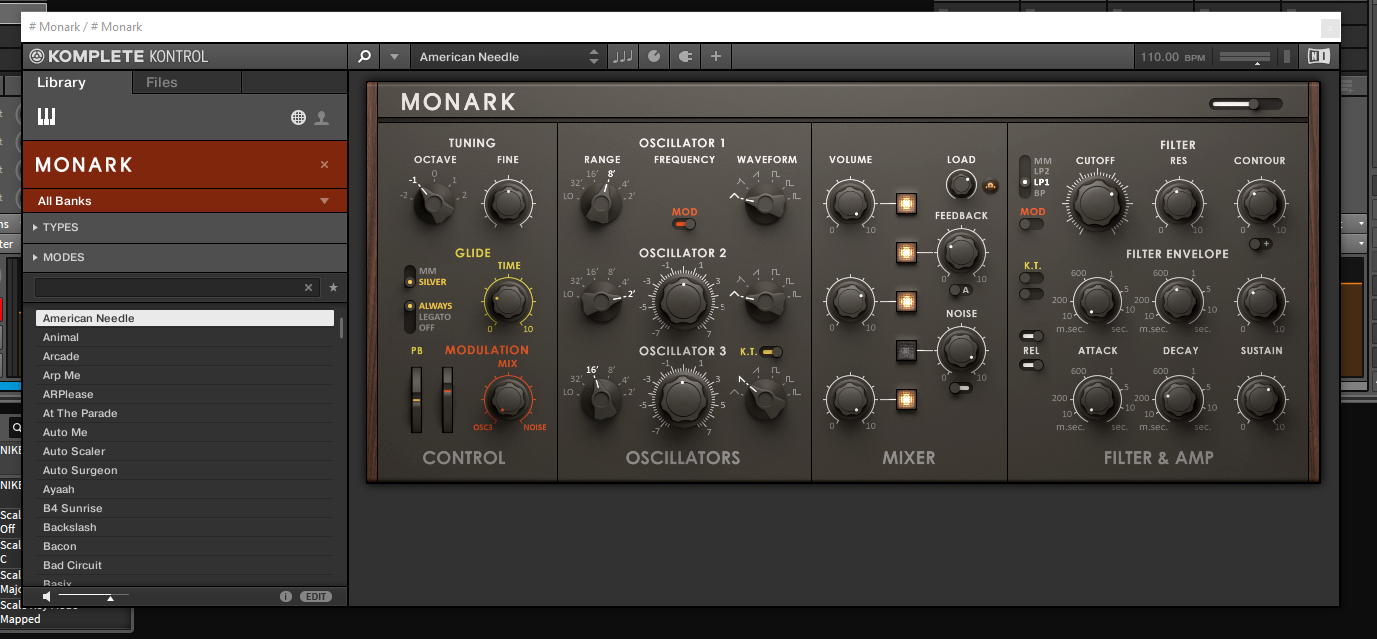The image size is (1377, 639).
Task: Select the Bad Circuit preset
Action: click(185, 565)
